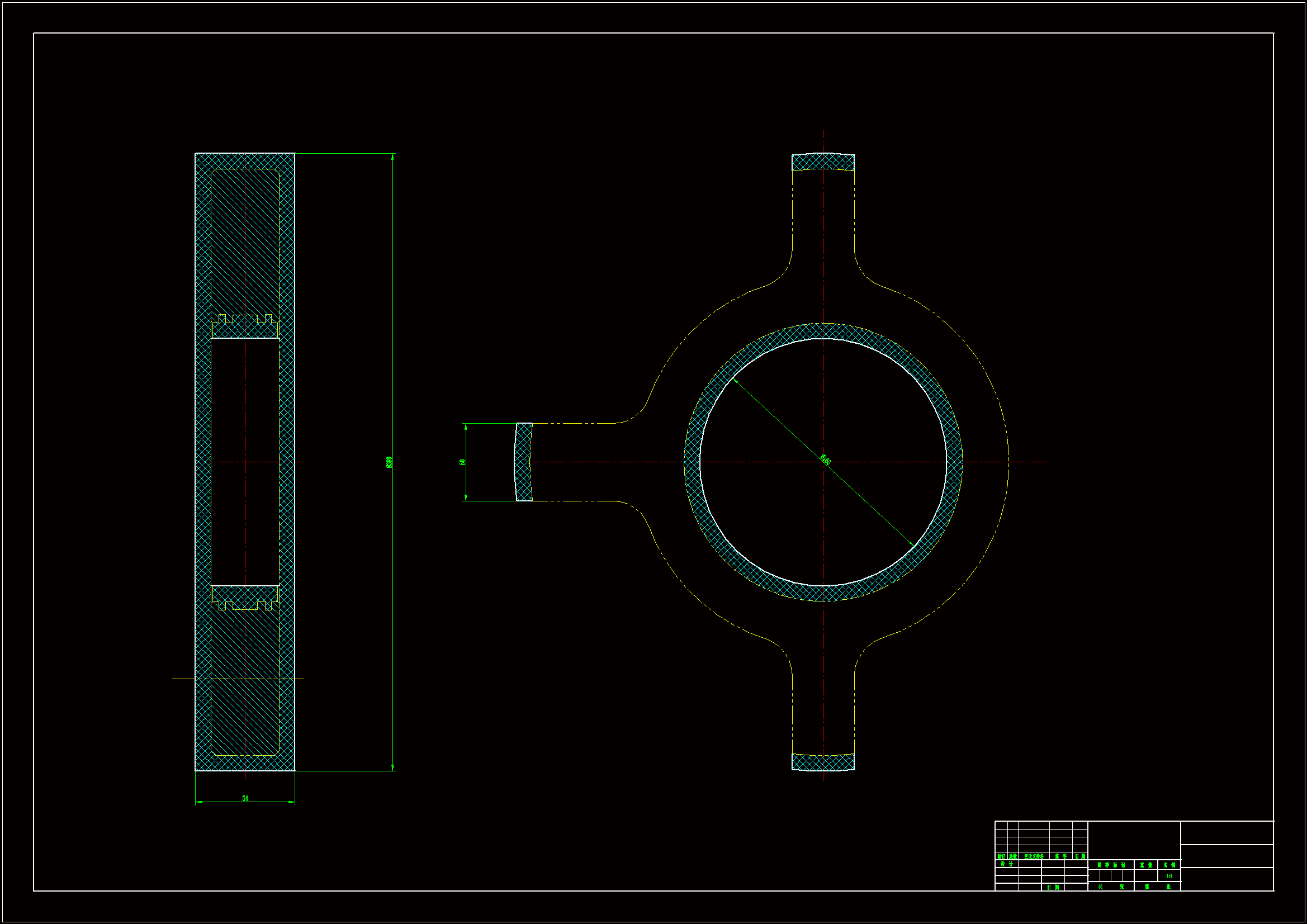Select the Φ399 vertical dimension text
The height and width of the screenshot is (924, 1307).
pyautogui.click(x=390, y=462)
